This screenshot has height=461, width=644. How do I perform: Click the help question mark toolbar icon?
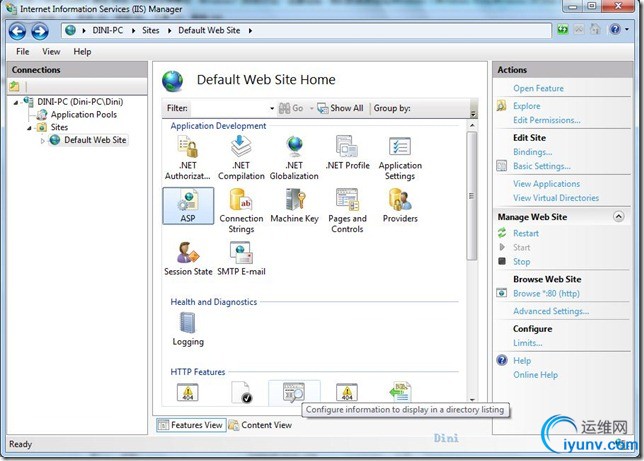[615, 30]
